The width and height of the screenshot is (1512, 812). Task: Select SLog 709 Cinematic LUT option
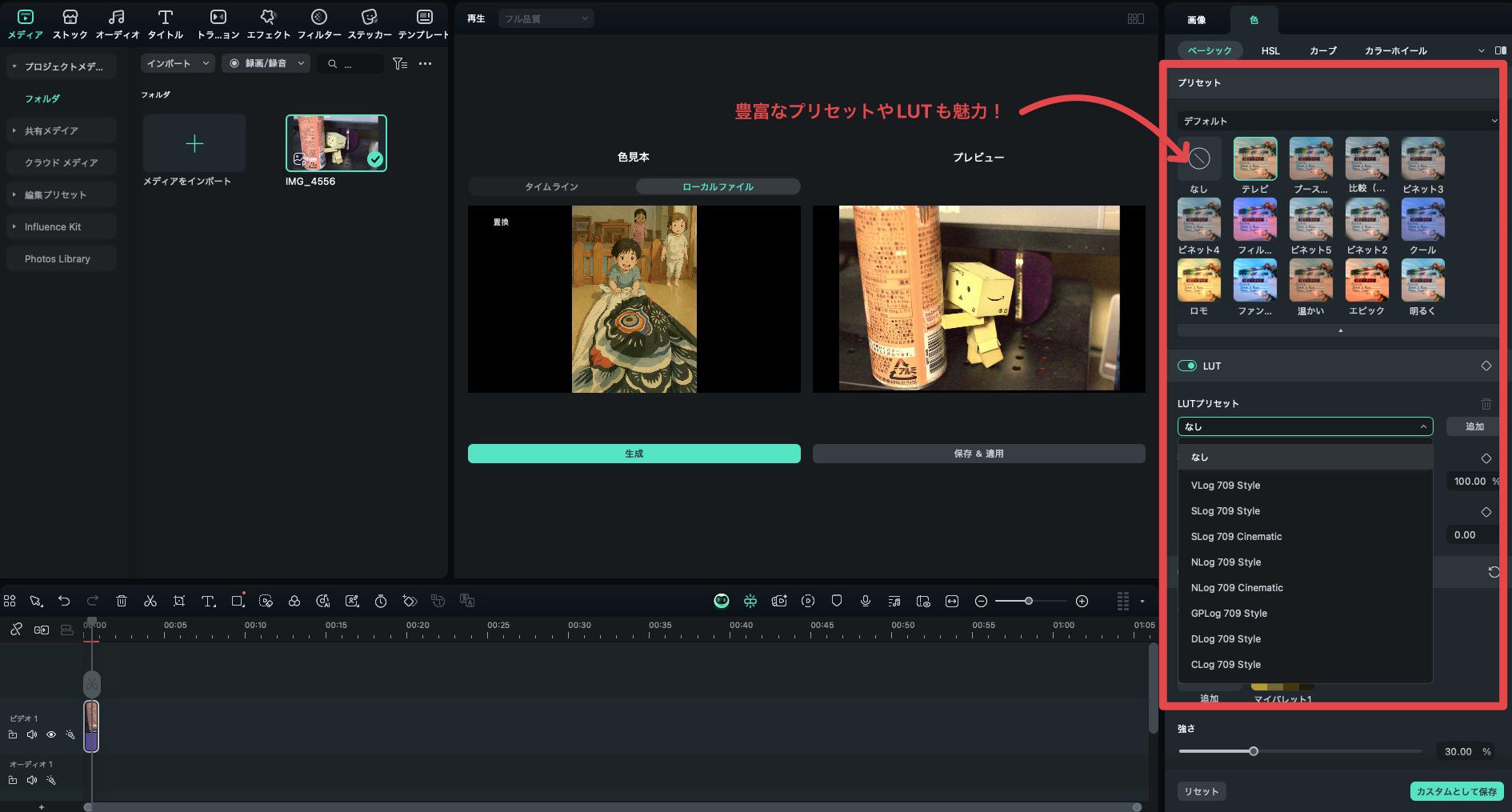pos(1305,537)
